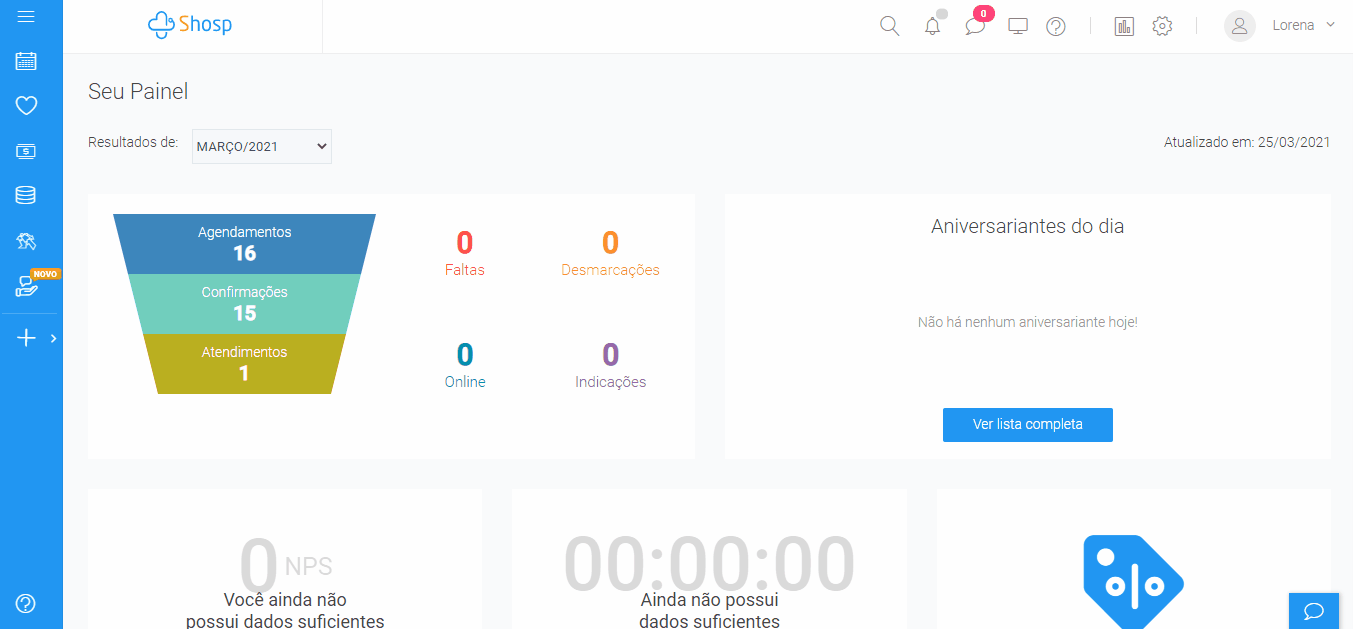Open the settings gear icon
This screenshot has width=1353, height=629.
point(1162,26)
